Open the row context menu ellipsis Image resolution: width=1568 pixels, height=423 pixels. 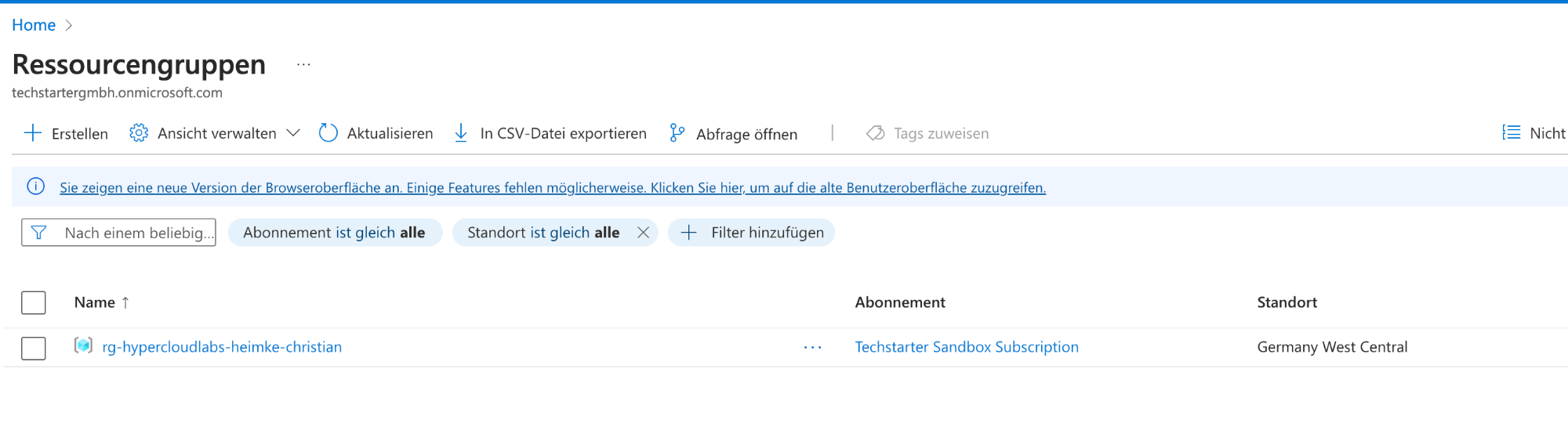(812, 347)
